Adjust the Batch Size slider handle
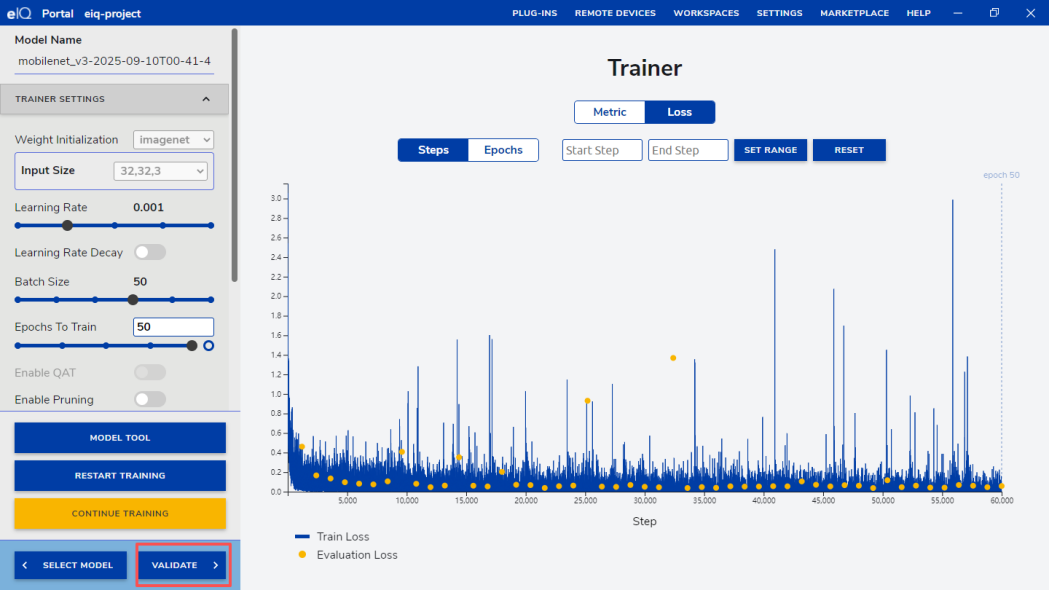The height and width of the screenshot is (590, 1049). [x=133, y=299]
